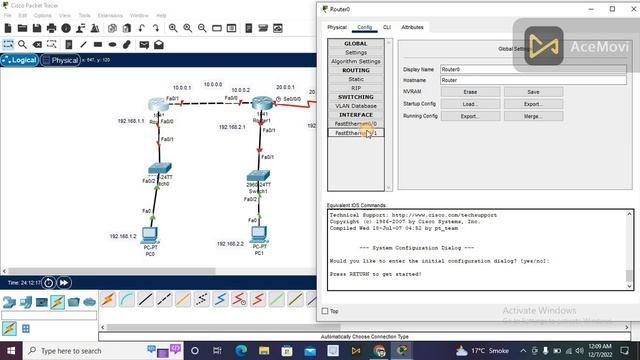The height and width of the screenshot is (360, 640).
Task: Click the Copy icon in the toolbar
Action: click(x=112, y=28)
